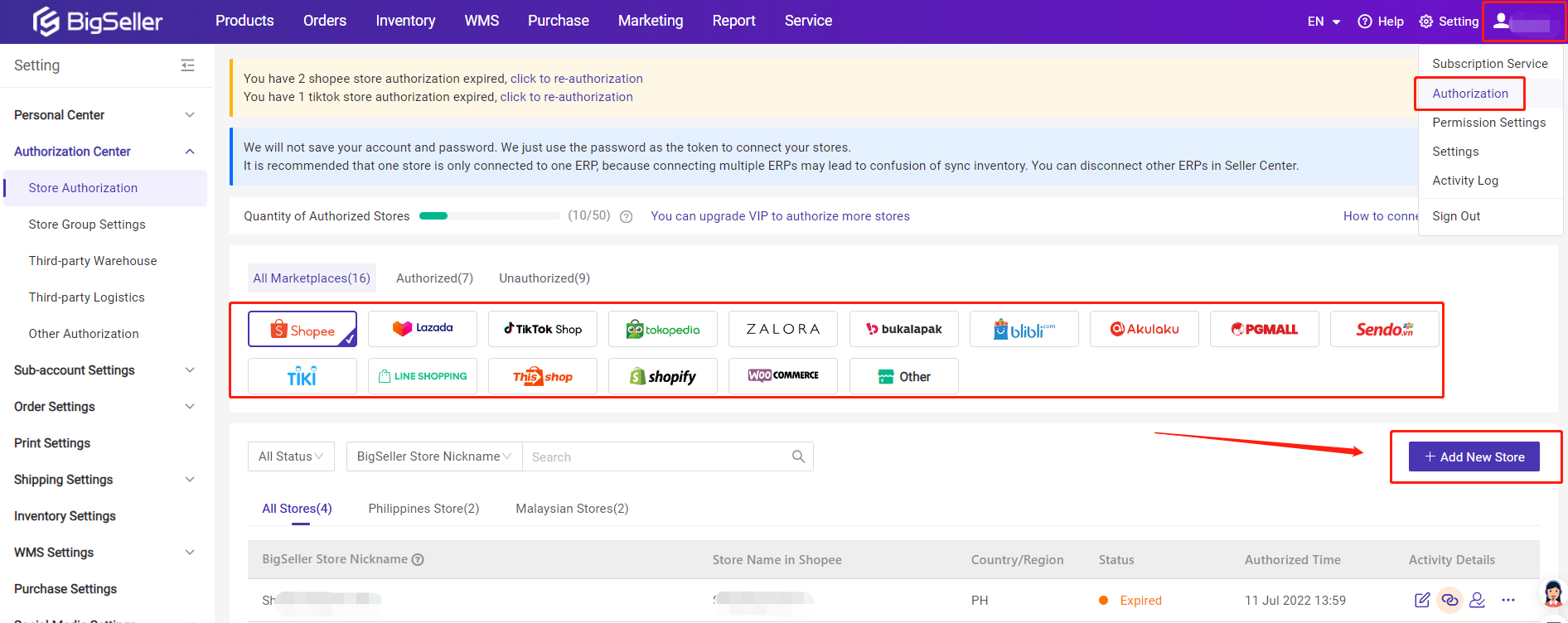Open Store Group Settings page
Viewport: 1568px width, 623px height.
[87, 225]
